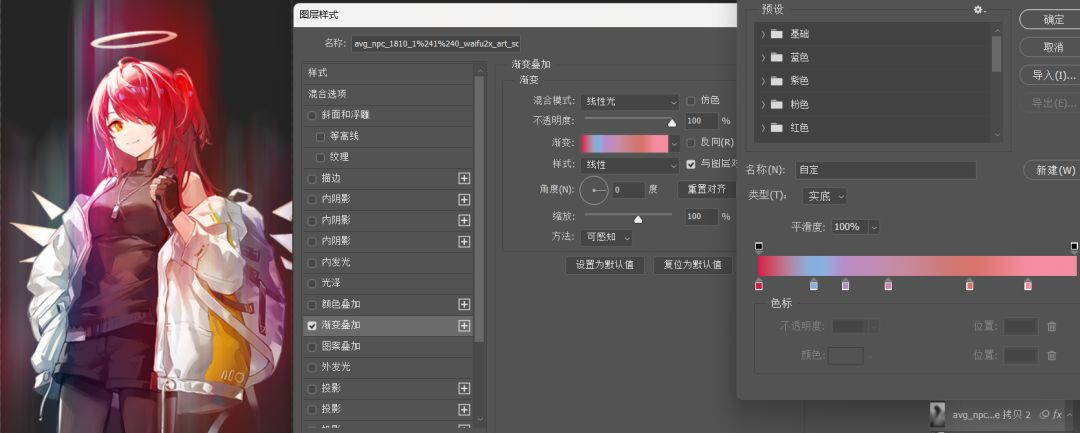The image size is (1080, 433).
Task: Click the gradient bar in the editor
Action: click(x=917, y=266)
